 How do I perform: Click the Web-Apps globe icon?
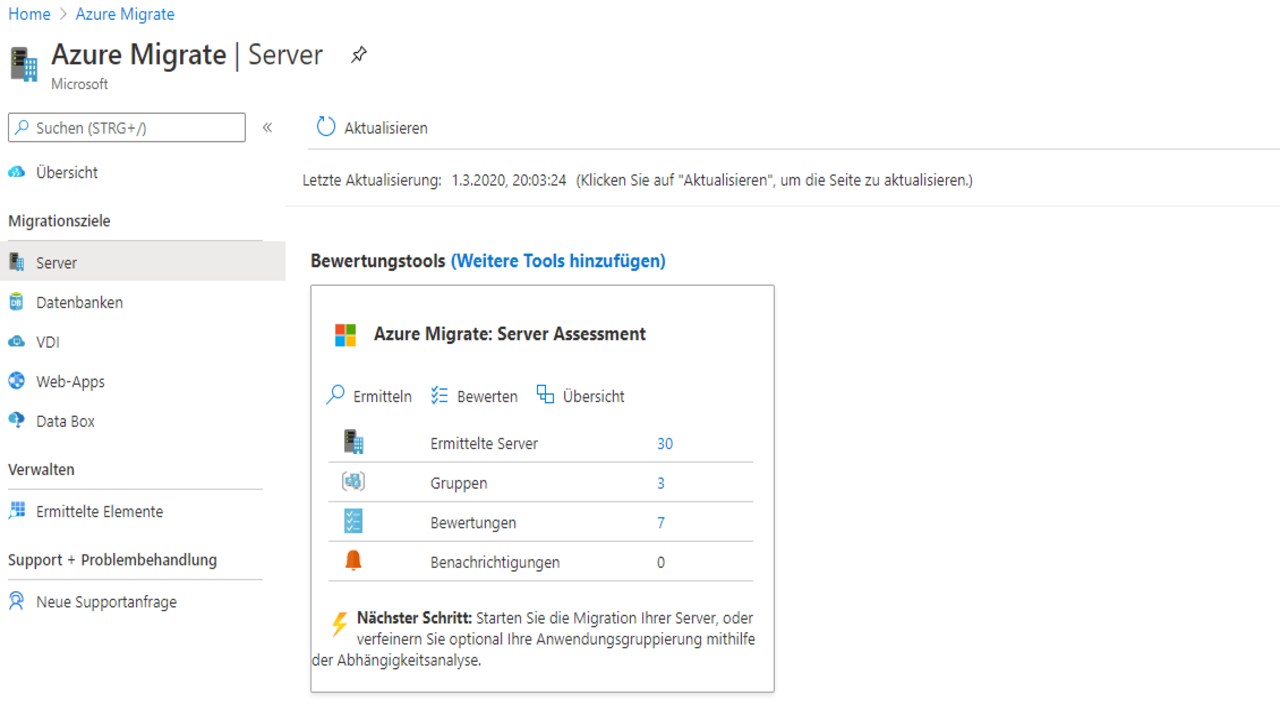coord(16,381)
